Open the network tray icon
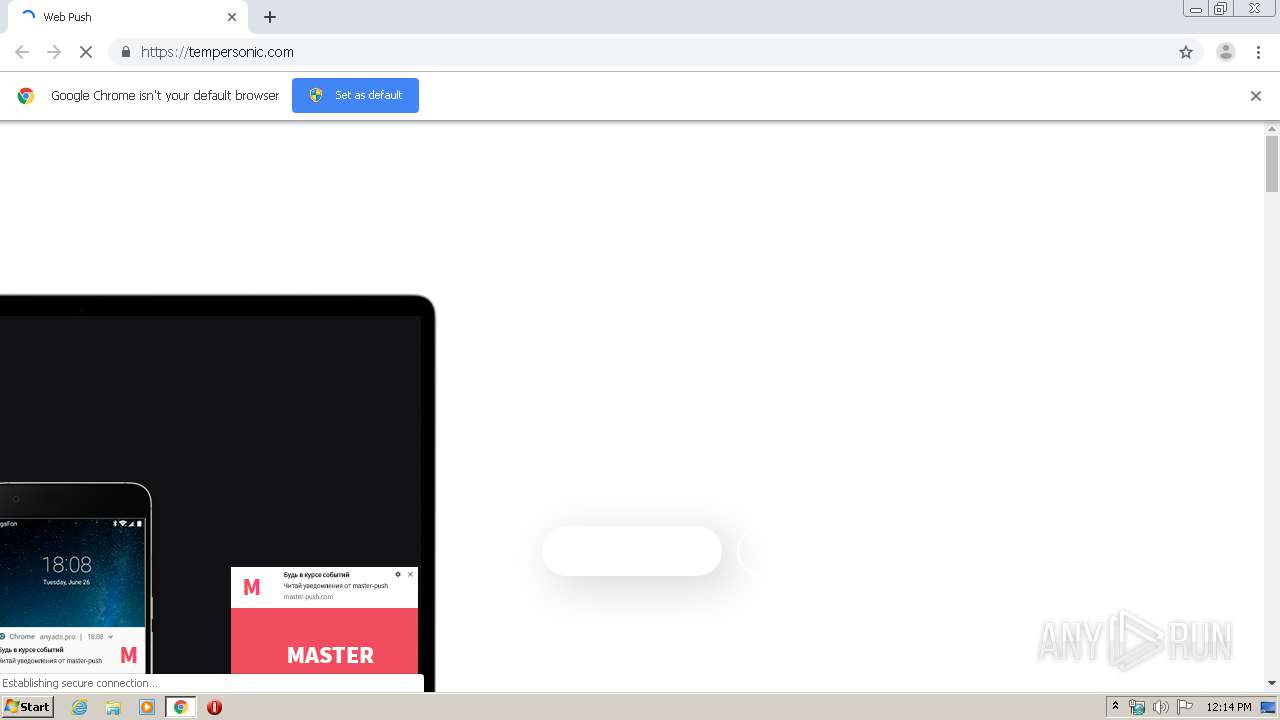 1137,707
